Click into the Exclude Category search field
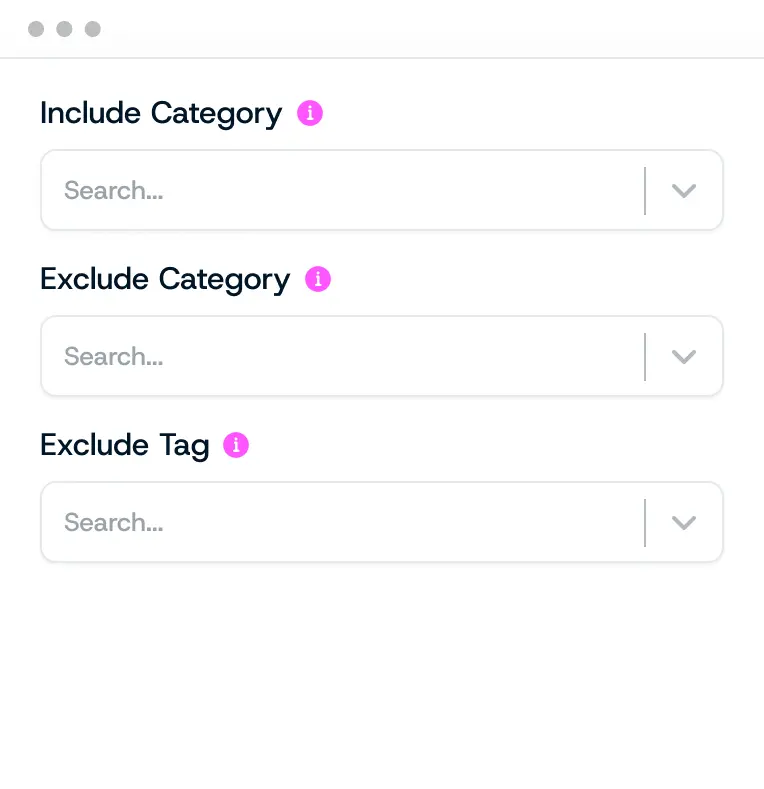 pyautogui.click(x=340, y=357)
